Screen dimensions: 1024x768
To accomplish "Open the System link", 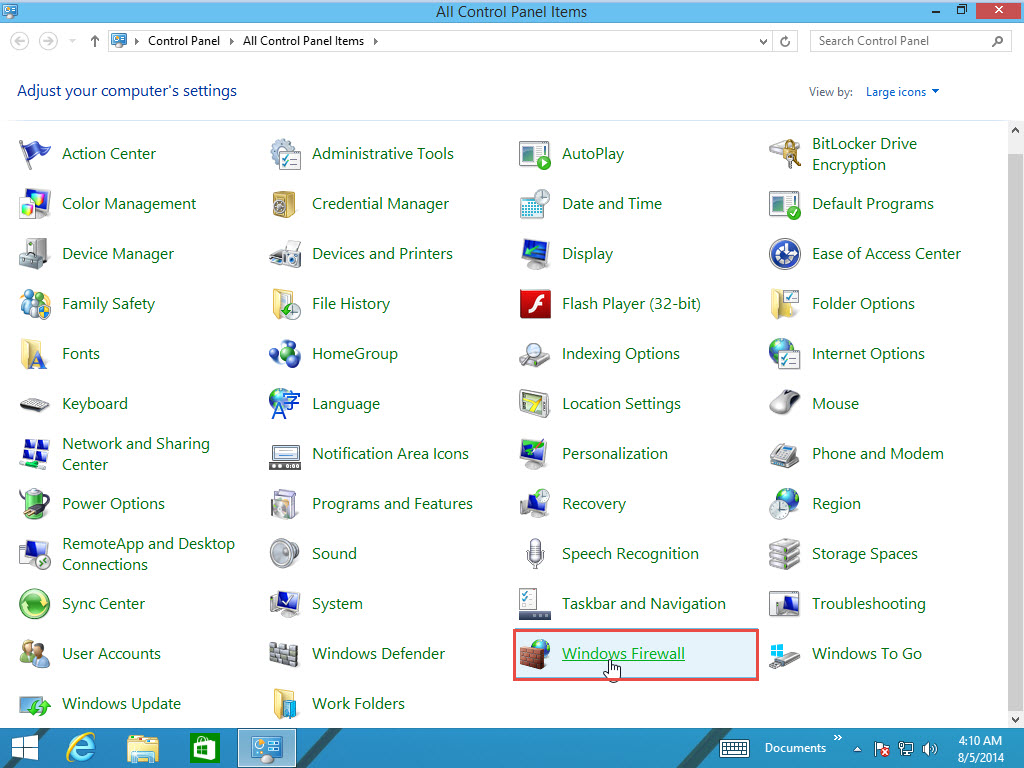I will (x=337, y=604).
